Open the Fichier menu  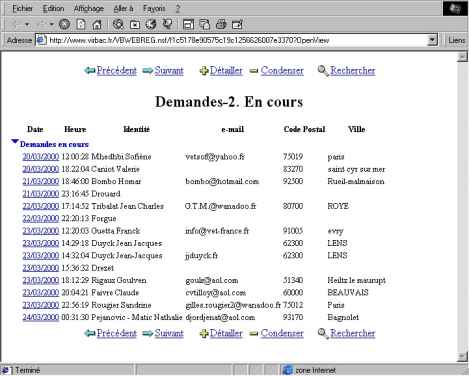click(22, 8)
